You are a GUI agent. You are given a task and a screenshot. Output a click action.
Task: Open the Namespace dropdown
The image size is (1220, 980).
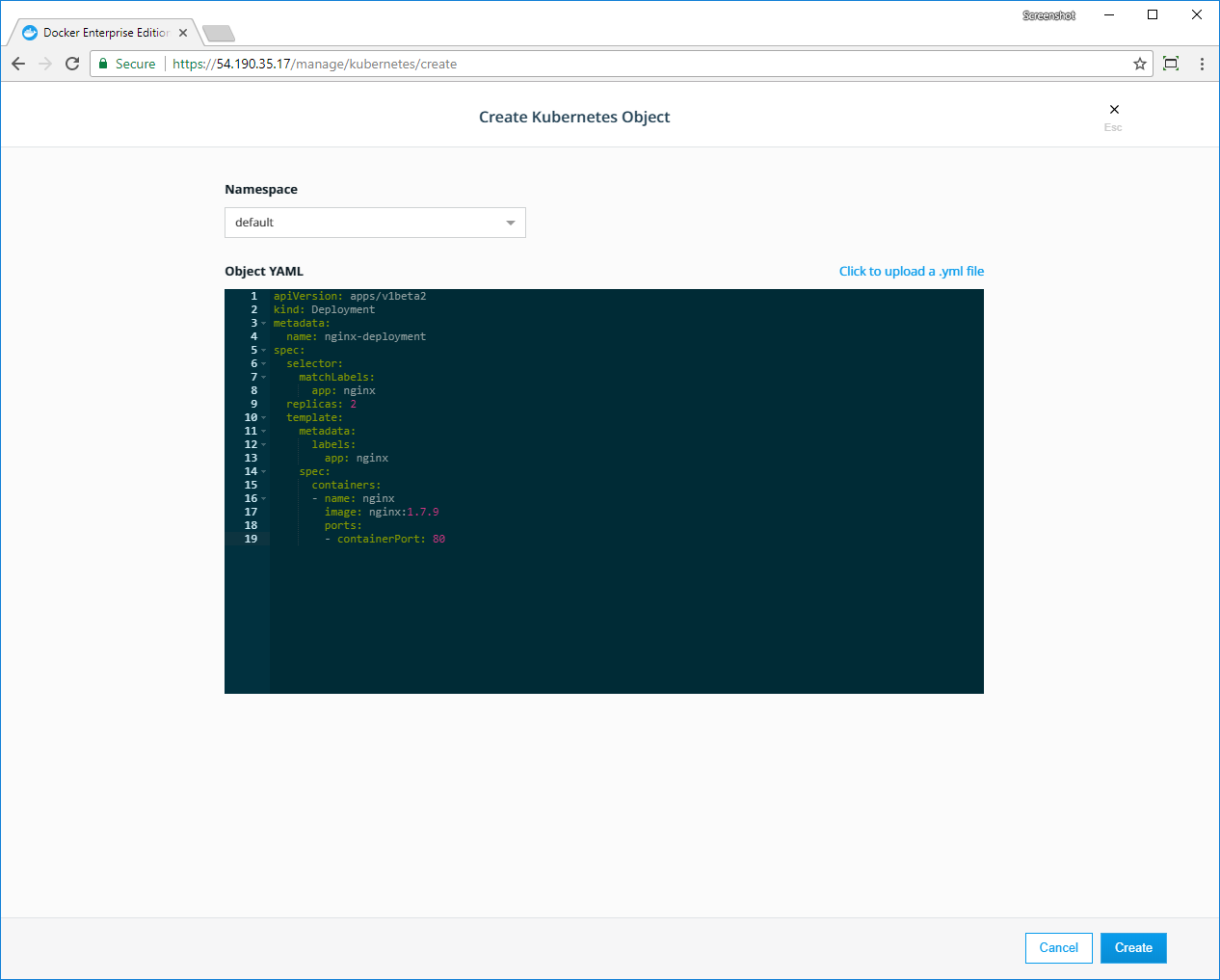coord(375,223)
